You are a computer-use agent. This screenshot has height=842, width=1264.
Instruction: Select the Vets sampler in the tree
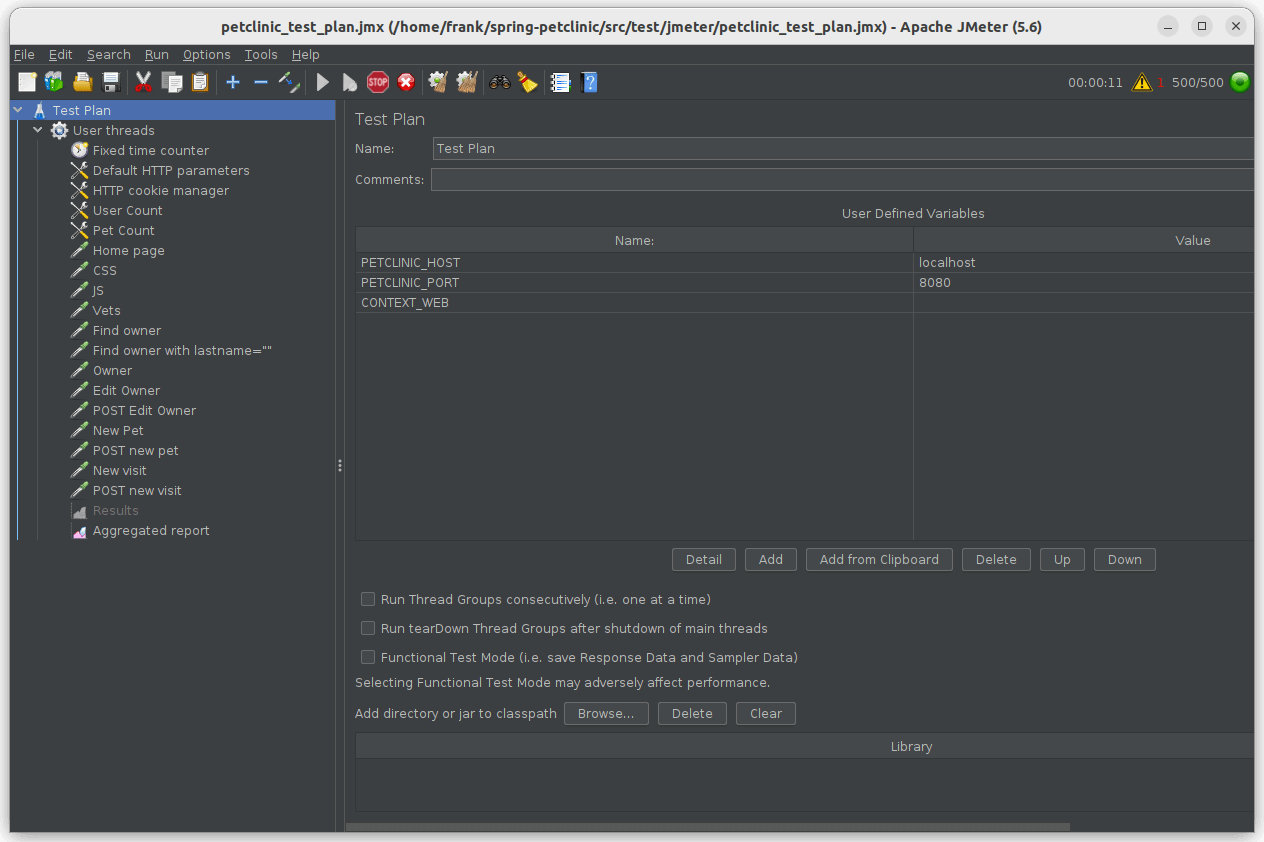pos(106,310)
